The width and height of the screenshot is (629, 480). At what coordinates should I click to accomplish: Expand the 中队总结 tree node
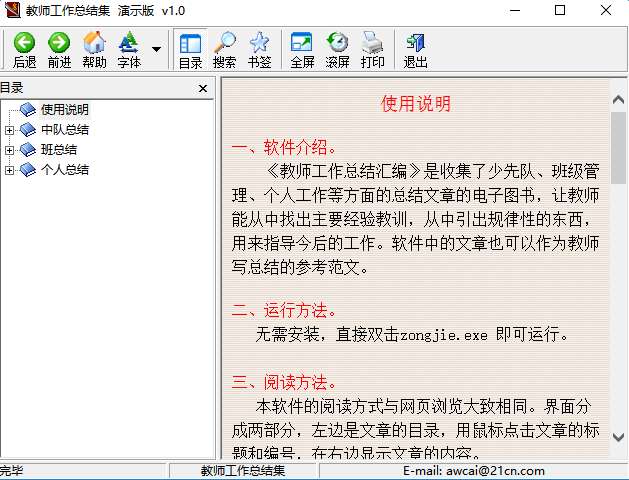9,130
